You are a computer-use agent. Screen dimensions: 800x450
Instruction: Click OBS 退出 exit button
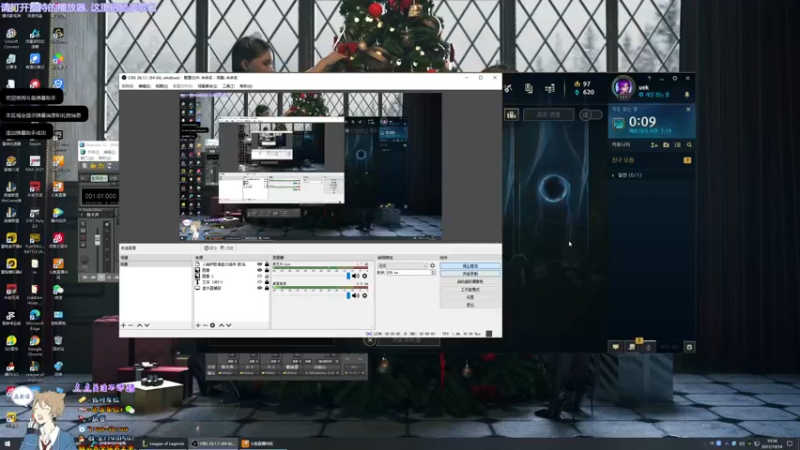coord(470,305)
